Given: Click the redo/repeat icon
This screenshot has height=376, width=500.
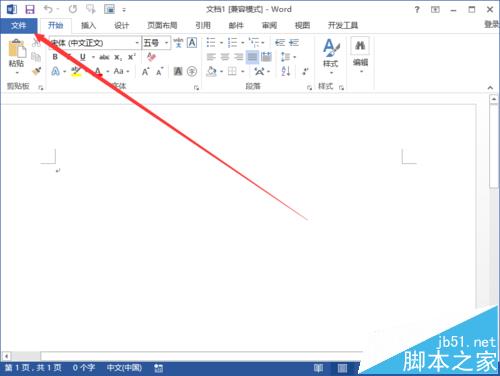Looking at the screenshot, I should pos(73,9).
